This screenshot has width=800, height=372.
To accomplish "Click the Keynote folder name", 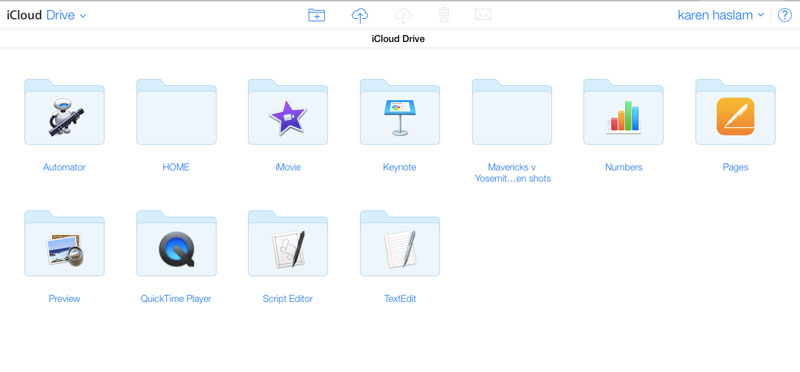I will [x=399, y=167].
